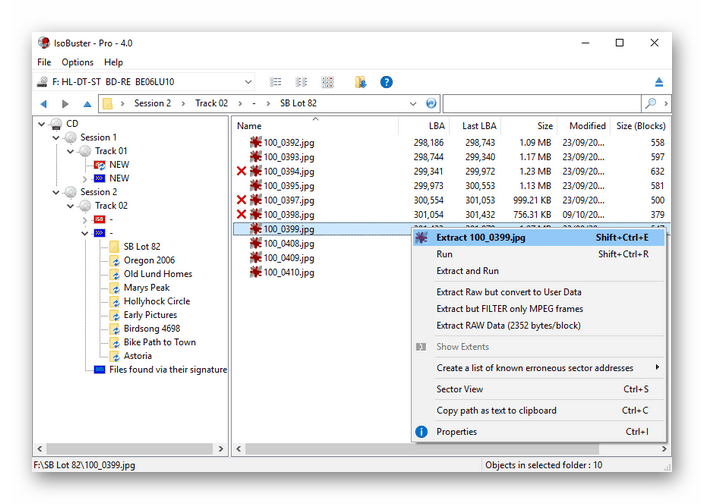Click Session 2 in the breadcrumb
The width and height of the screenshot is (704, 504).
tap(153, 103)
